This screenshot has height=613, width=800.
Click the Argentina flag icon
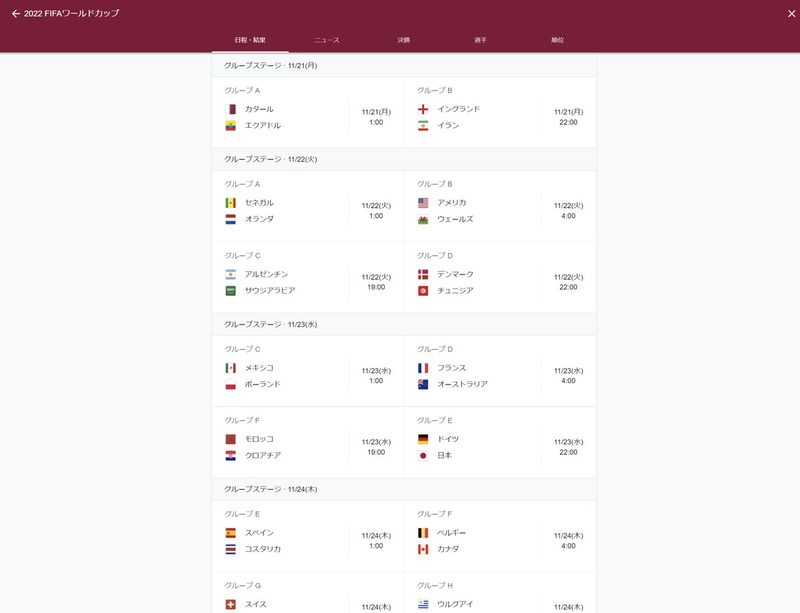pos(231,274)
